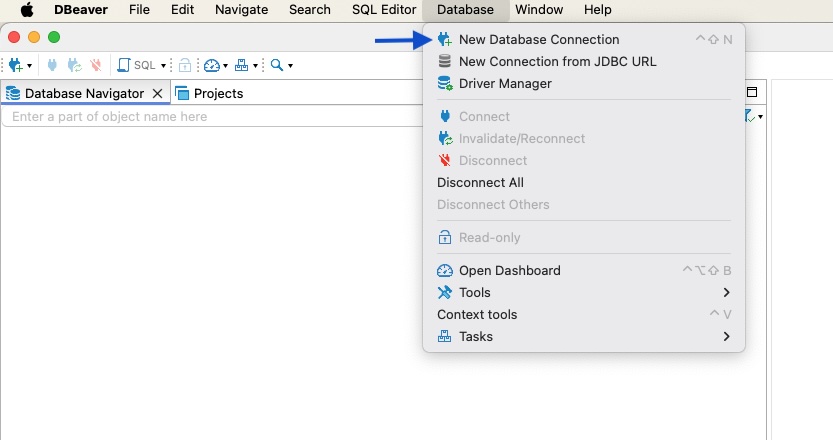Open the Tools submenu
This screenshot has width=833, height=440.
pyautogui.click(x=584, y=292)
